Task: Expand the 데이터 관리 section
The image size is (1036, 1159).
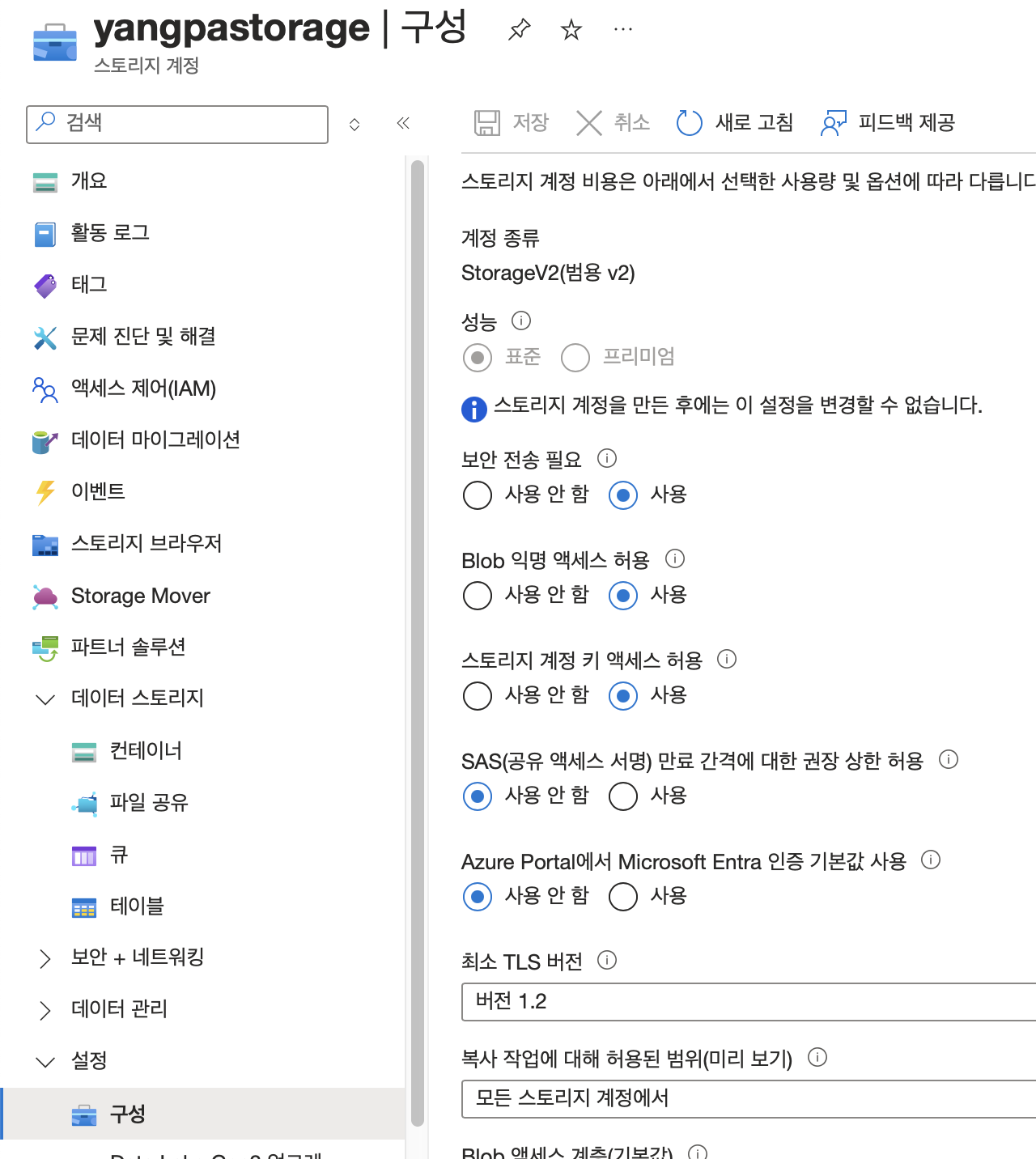Action: [45, 1010]
